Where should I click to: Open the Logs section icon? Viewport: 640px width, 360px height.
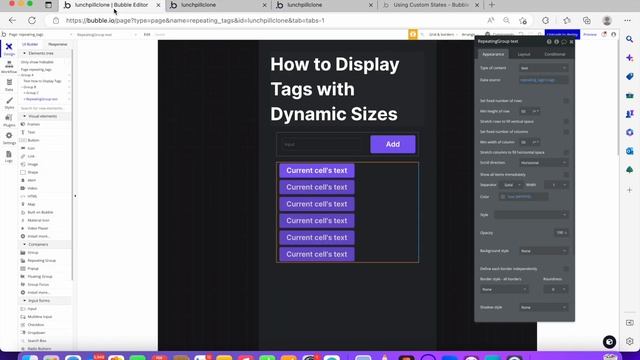[x=9, y=156]
